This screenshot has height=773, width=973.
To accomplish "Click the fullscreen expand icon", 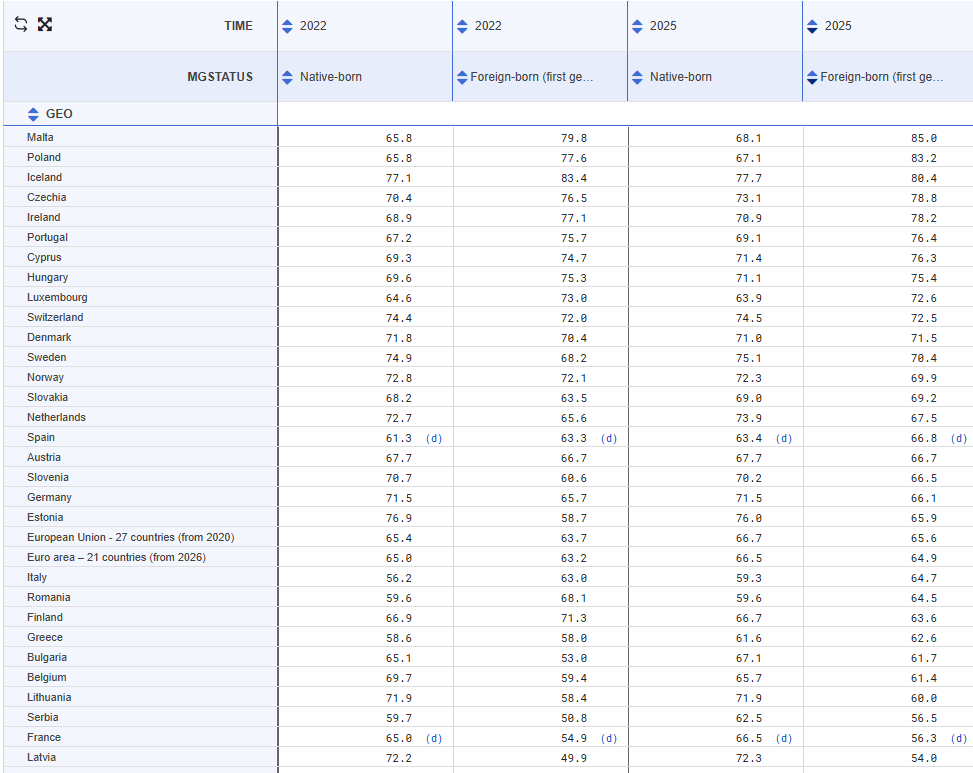I will 45,24.
